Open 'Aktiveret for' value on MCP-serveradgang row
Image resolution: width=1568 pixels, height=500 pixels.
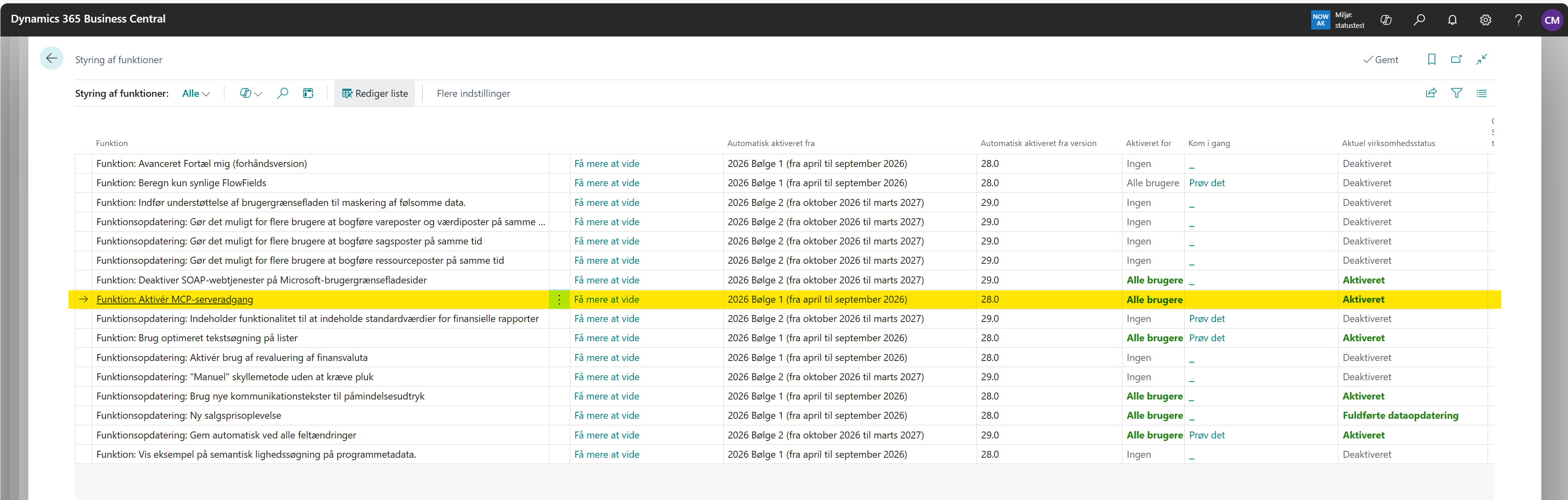pos(1154,299)
